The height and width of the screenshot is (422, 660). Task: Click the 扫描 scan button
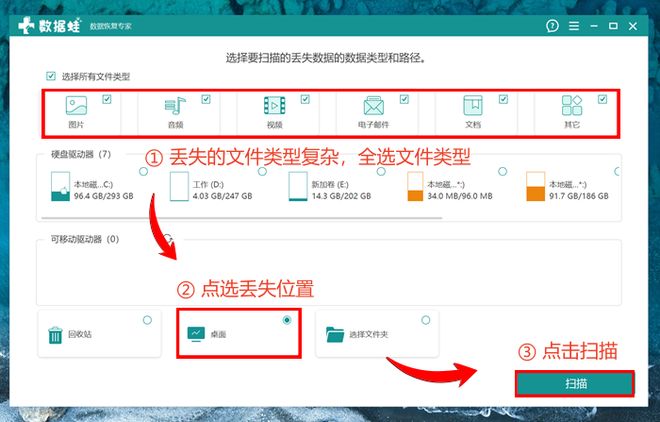point(575,384)
